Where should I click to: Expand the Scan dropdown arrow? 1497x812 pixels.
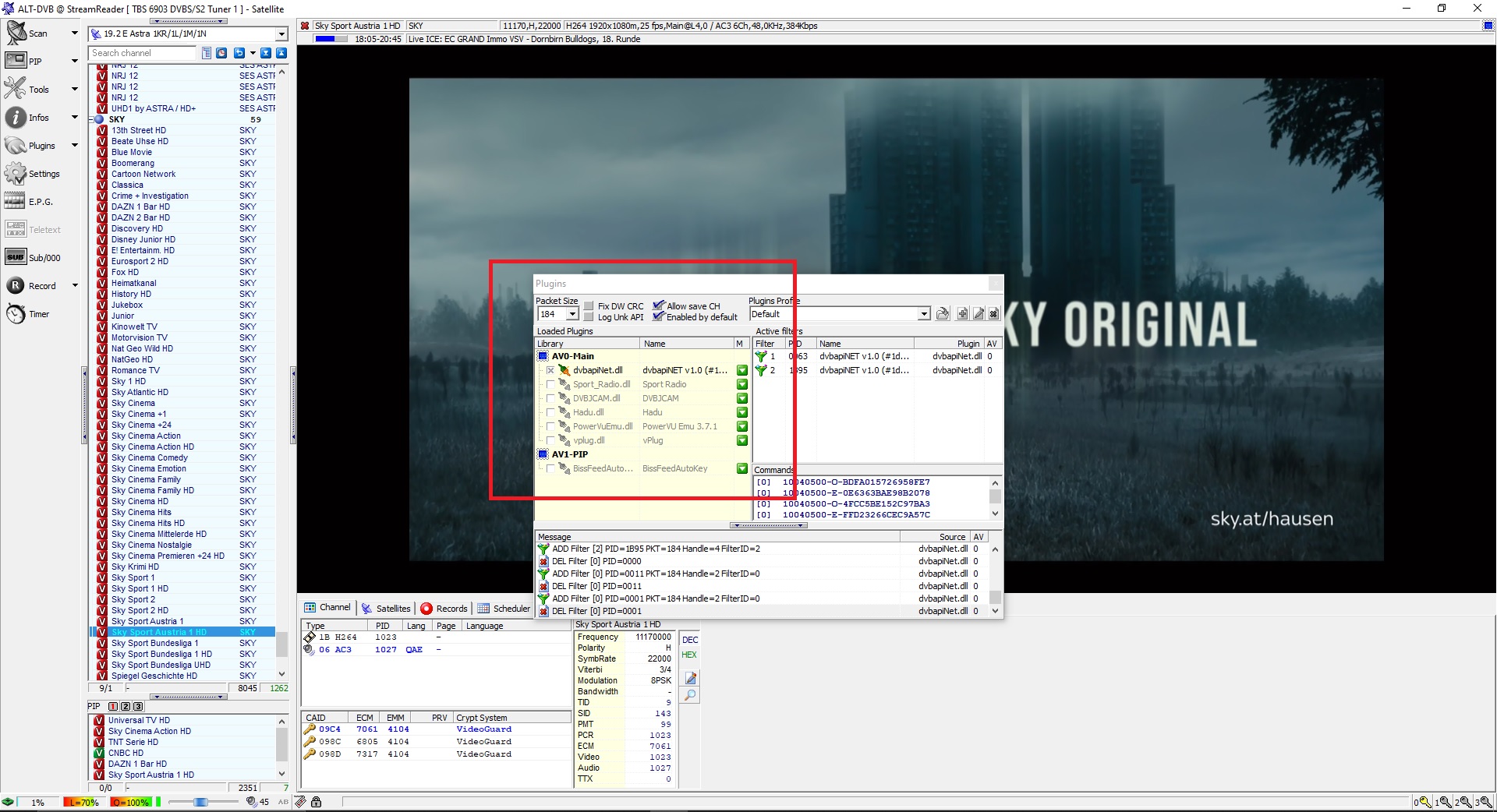pyautogui.click(x=75, y=33)
